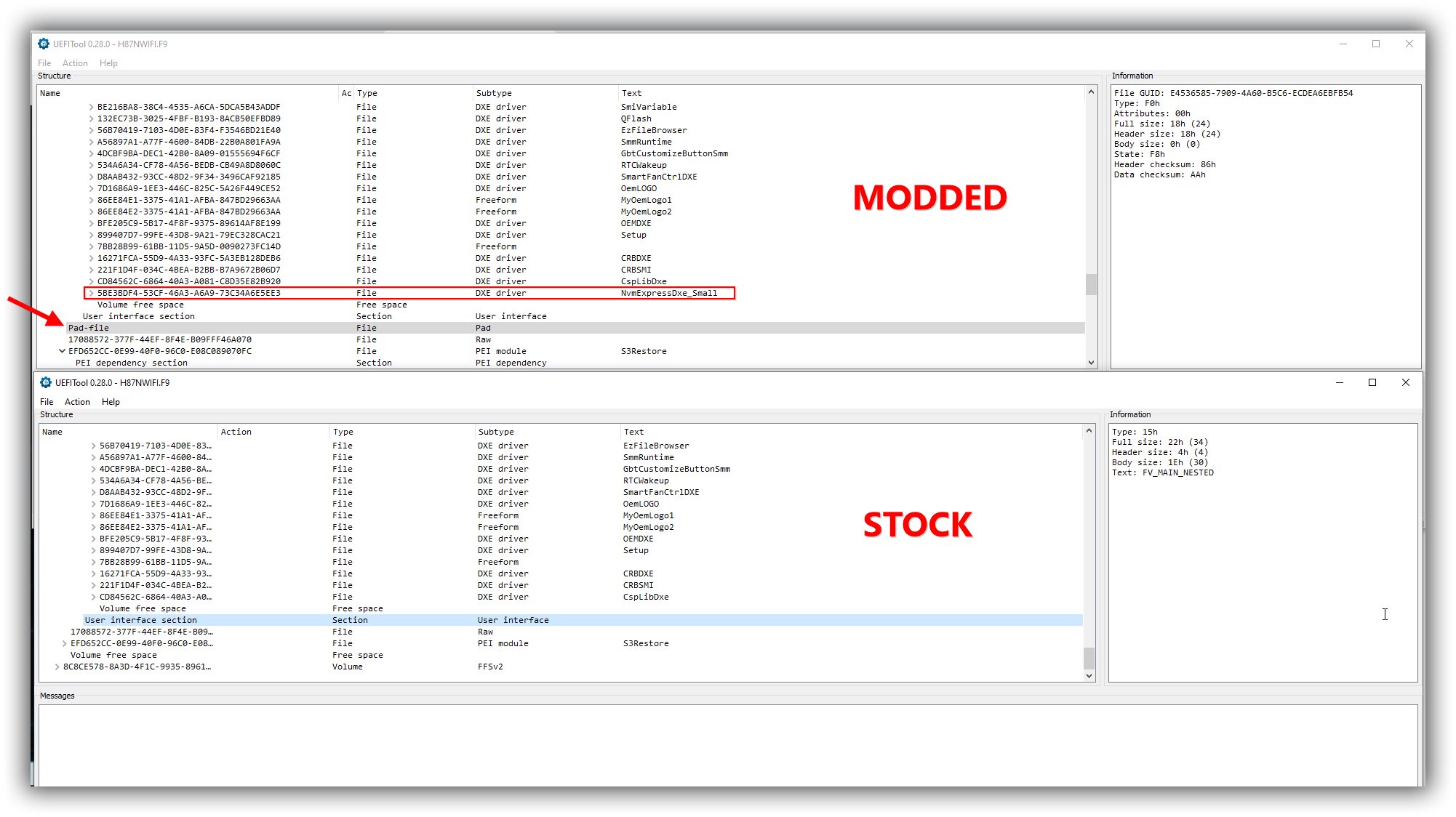Expand CD84562C CspLibDxe entry in modded tree
Screen dimensions: 1456x817
click(91, 281)
